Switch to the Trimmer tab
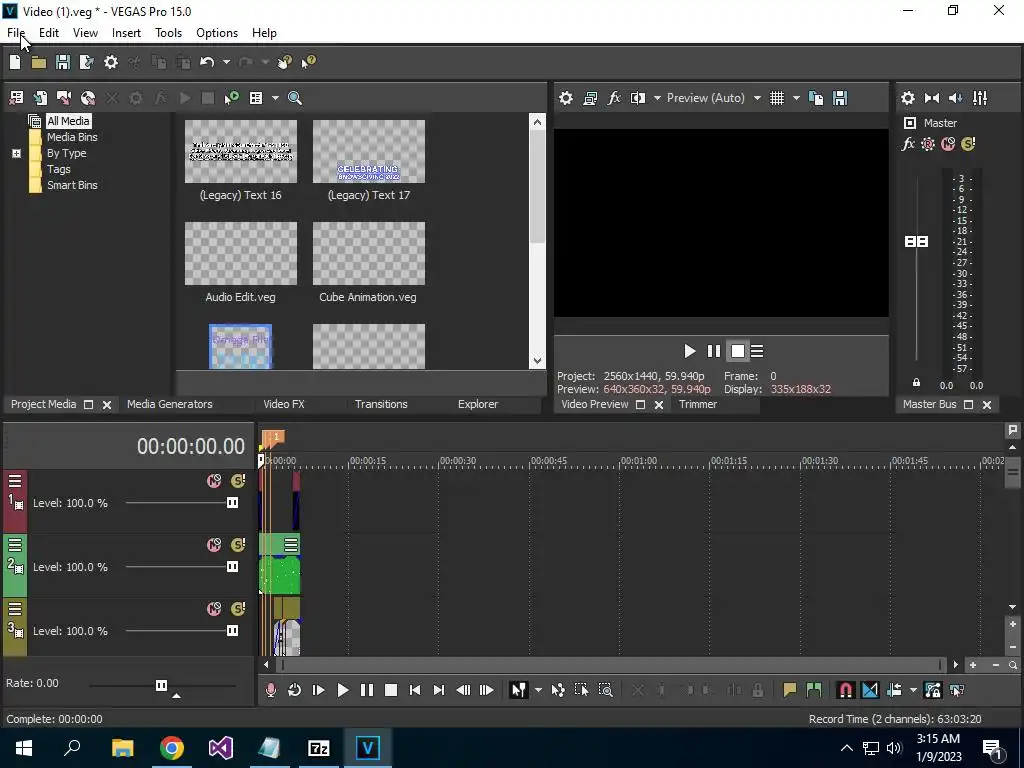The width and height of the screenshot is (1024, 768). pos(698,404)
